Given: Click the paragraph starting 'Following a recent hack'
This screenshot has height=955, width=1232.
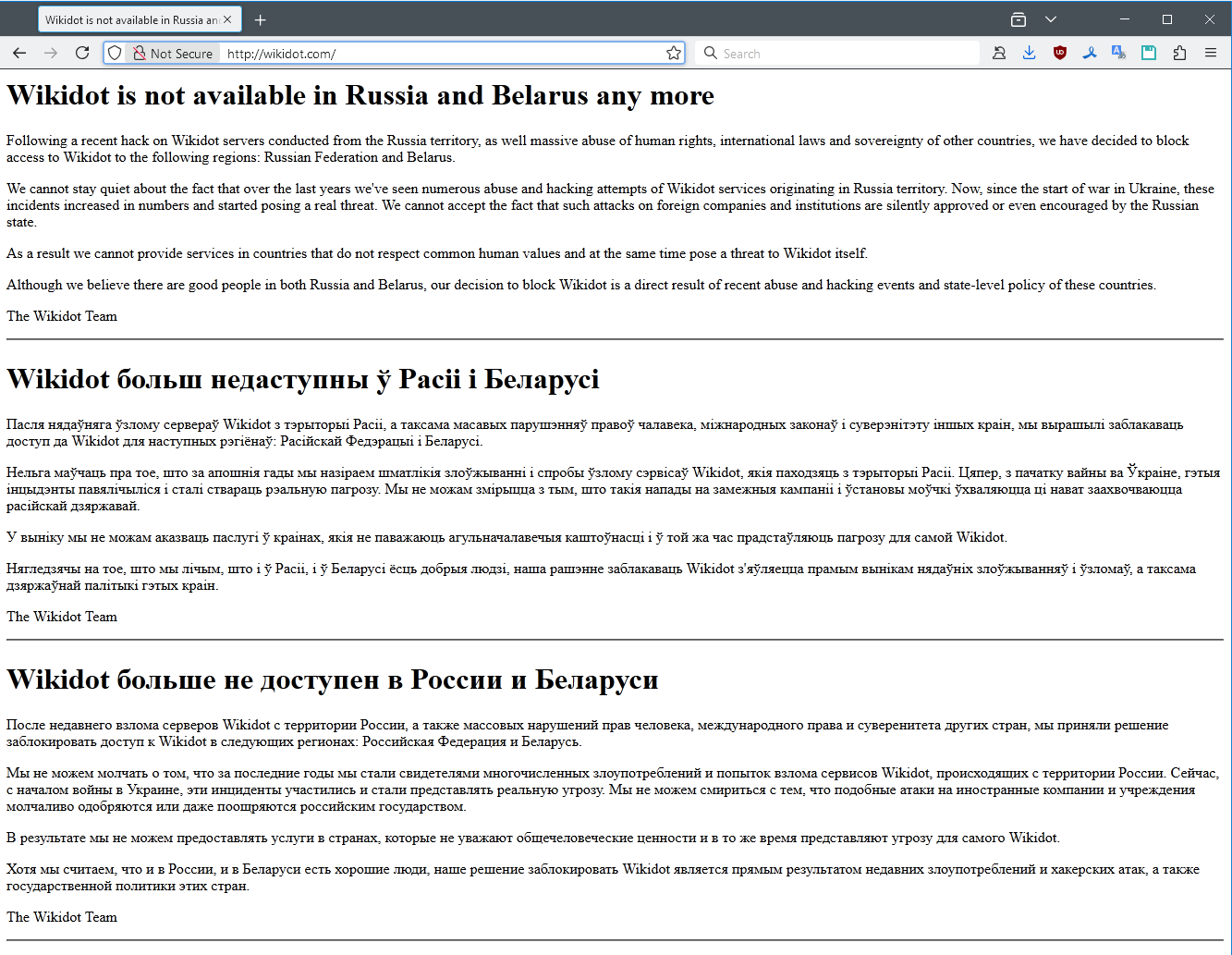Looking at the screenshot, I should coord(598,149).
